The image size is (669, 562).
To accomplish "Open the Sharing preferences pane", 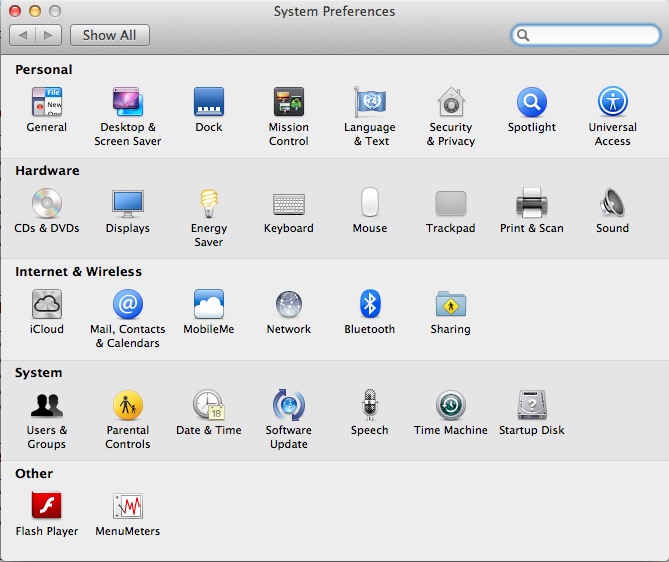I will tap(451, 305).
